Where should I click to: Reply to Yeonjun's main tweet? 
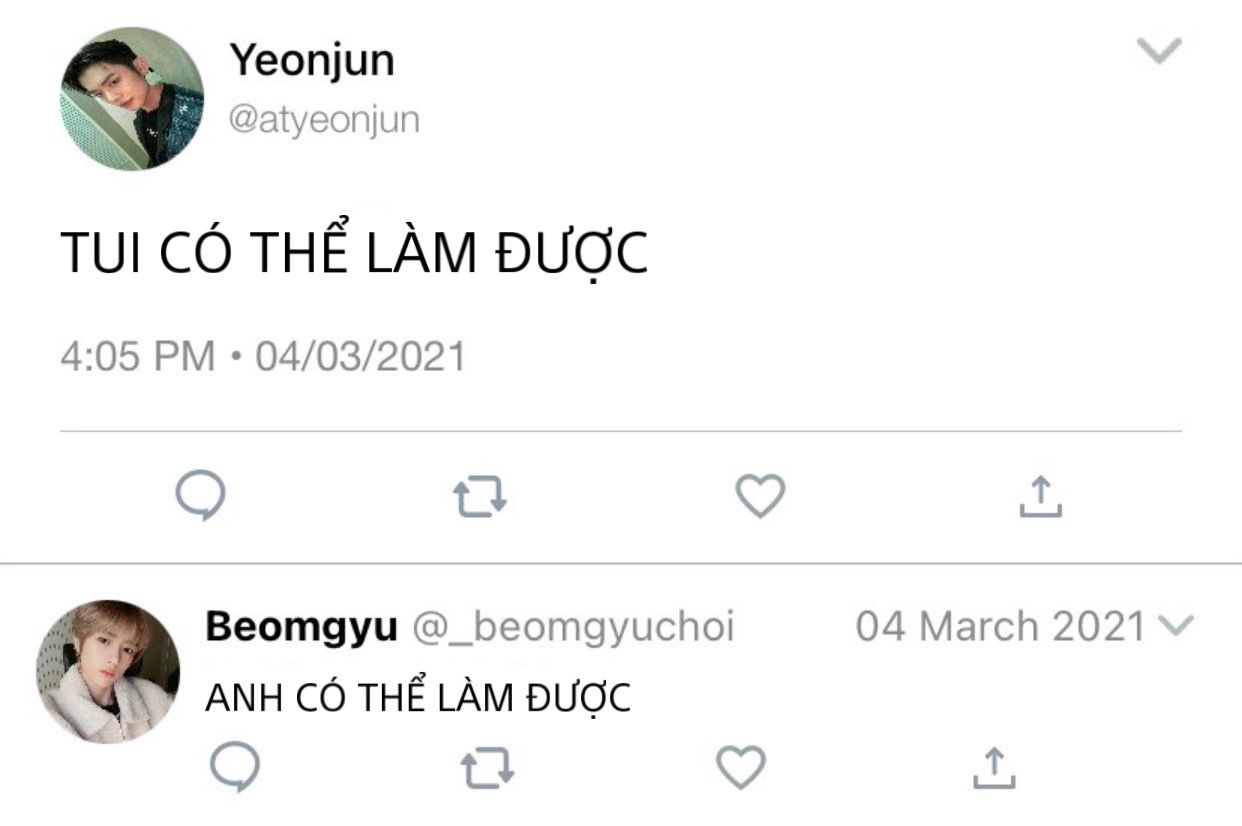[200, 496]
